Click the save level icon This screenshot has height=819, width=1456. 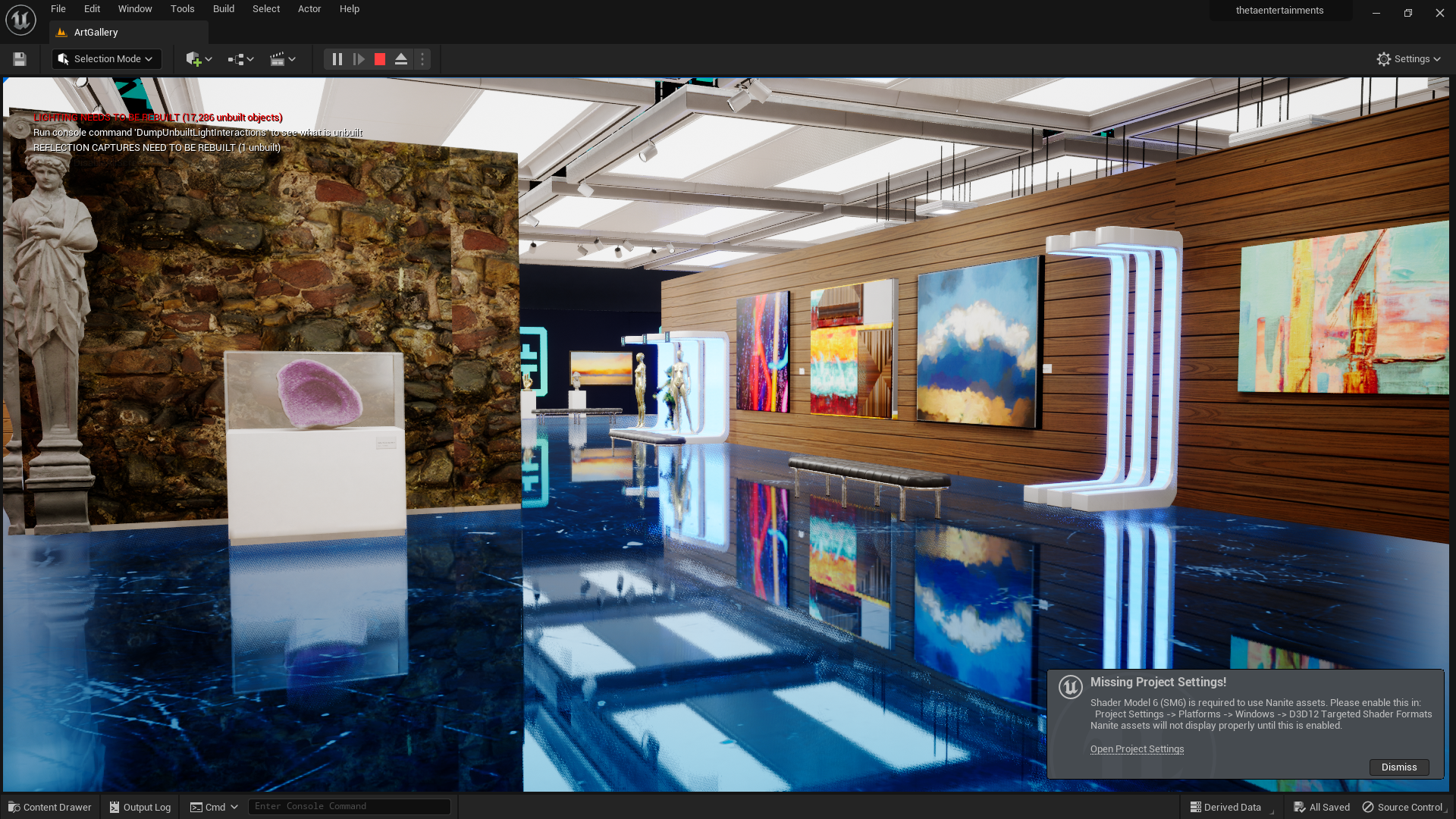(x=20, y=59)
